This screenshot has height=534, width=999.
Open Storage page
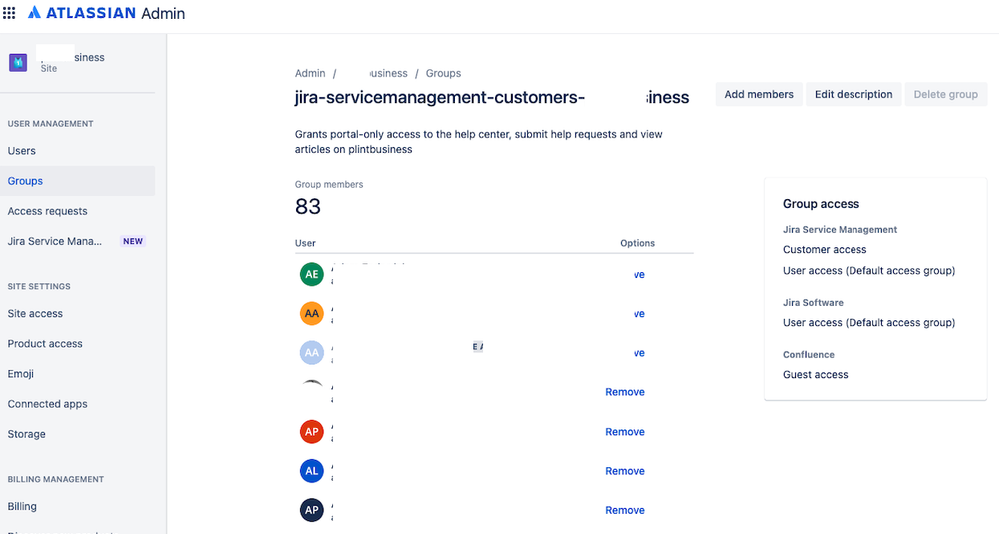(77, 434)
